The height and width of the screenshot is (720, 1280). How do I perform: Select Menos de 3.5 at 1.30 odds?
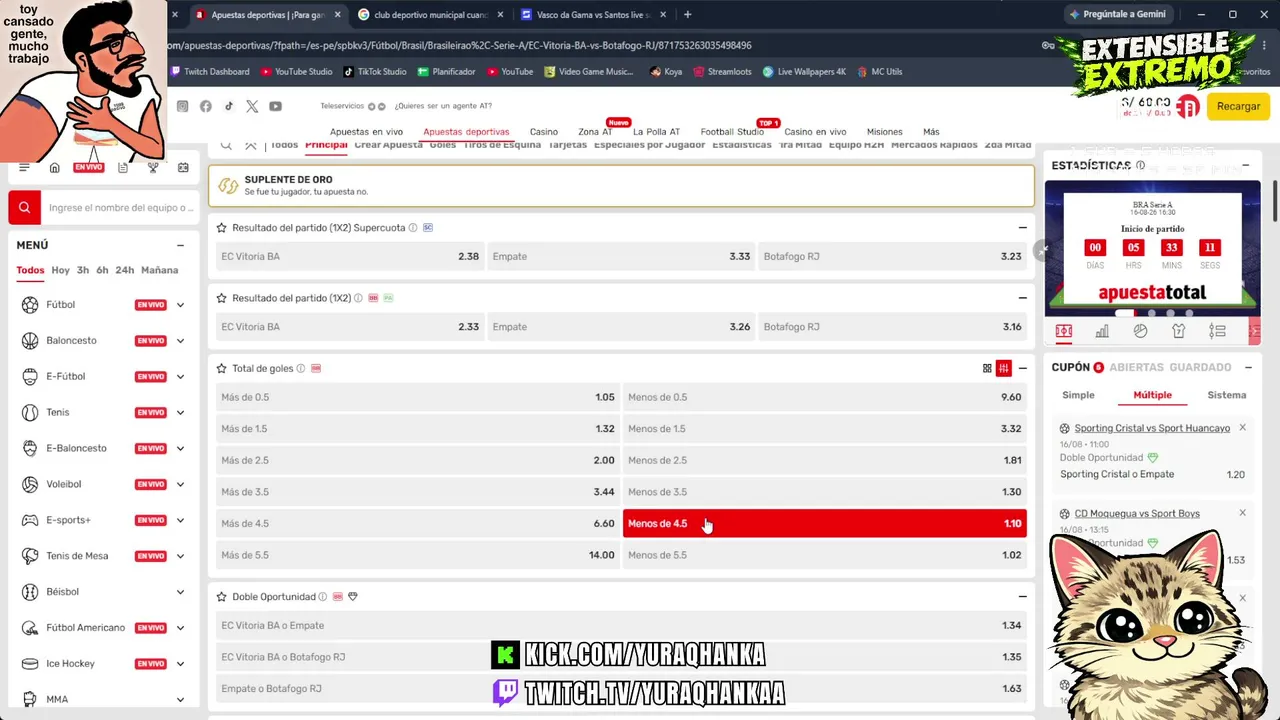825,492
